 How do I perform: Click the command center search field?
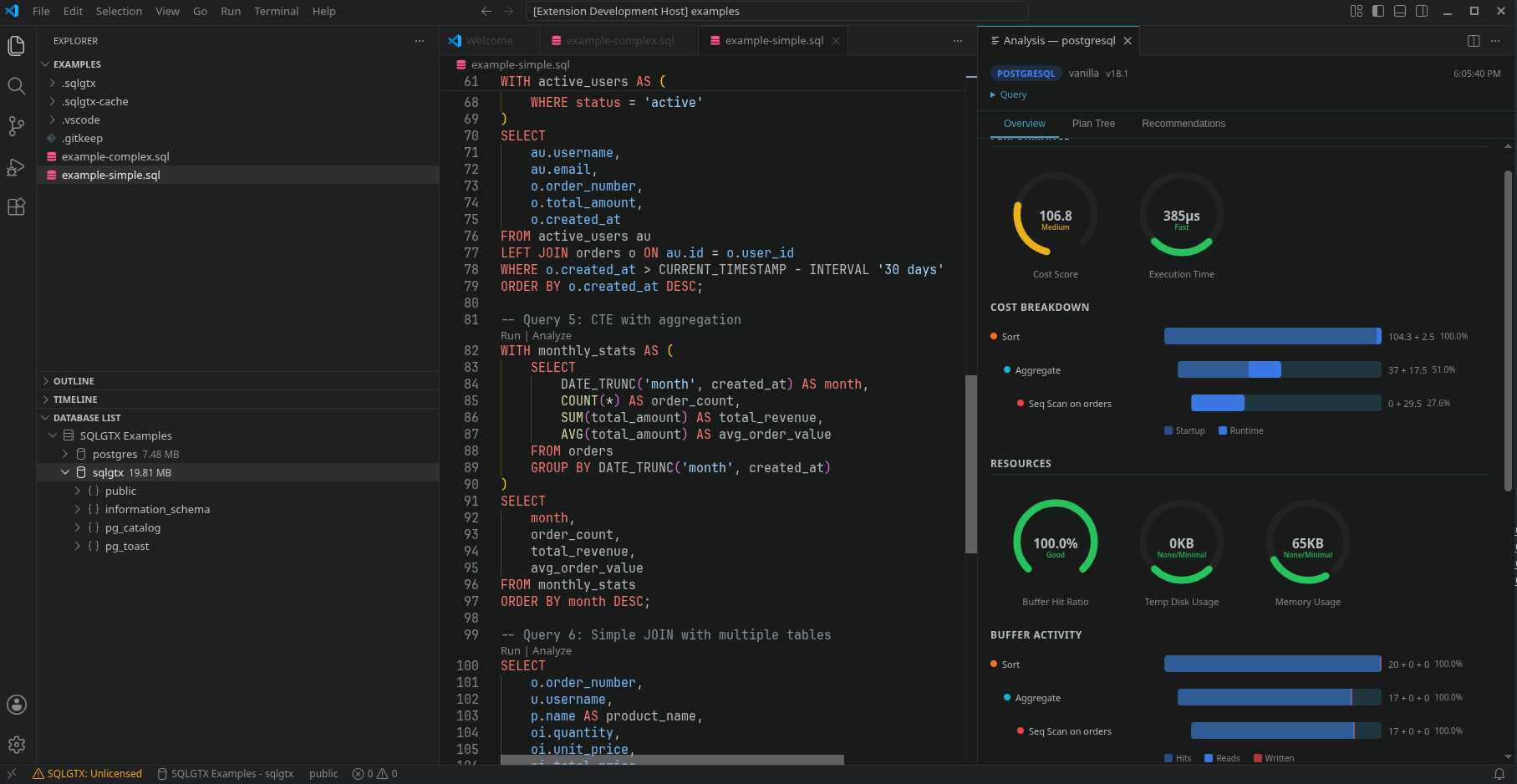pos(776,11)
